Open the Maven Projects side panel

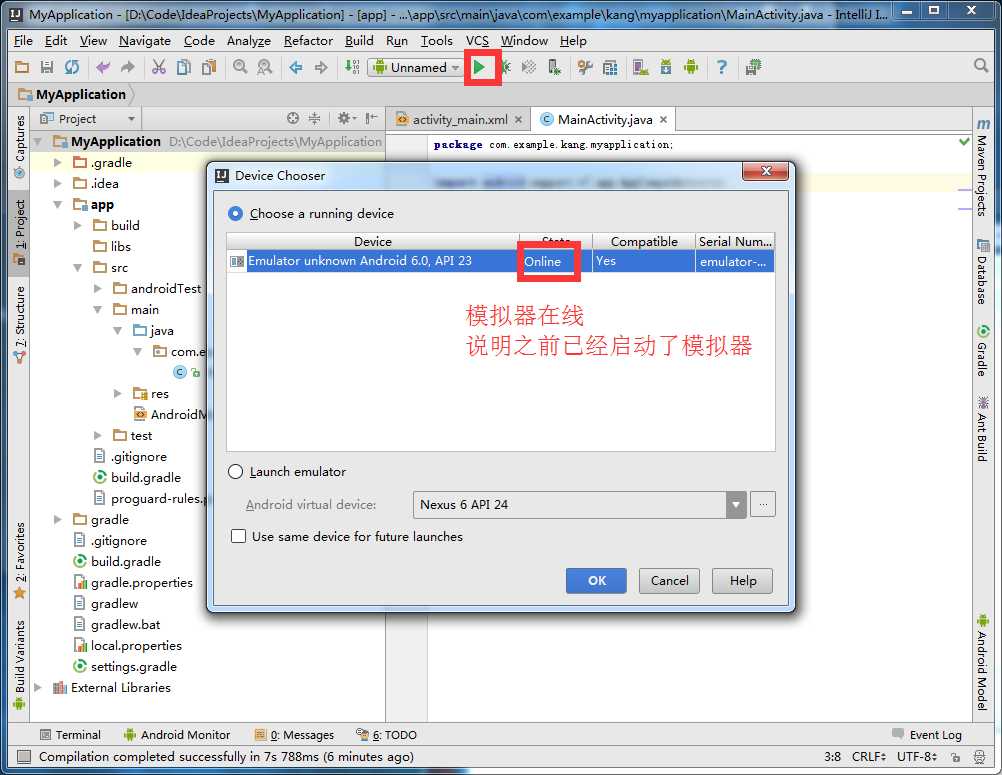tap(982, 167)
